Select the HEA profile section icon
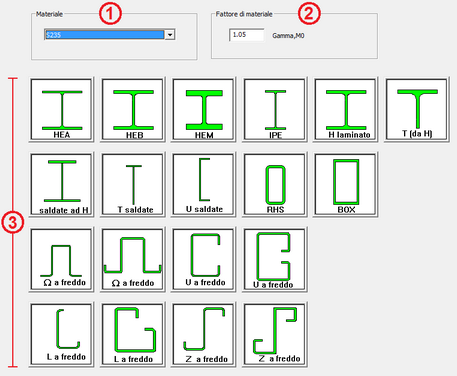 [61, 110]
